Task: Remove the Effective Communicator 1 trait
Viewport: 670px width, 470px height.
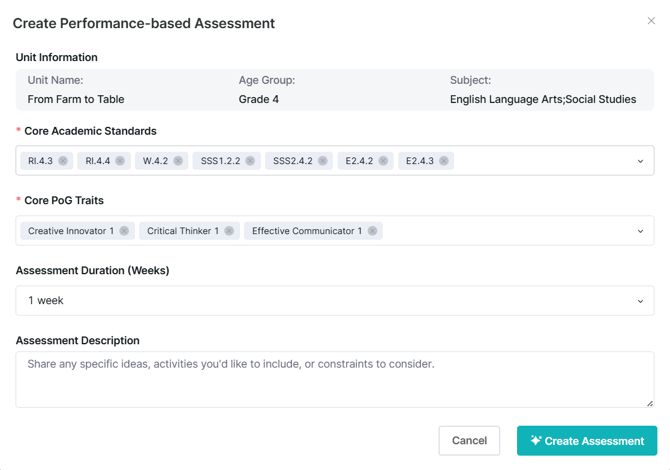Action: click(x=372, y=231)
